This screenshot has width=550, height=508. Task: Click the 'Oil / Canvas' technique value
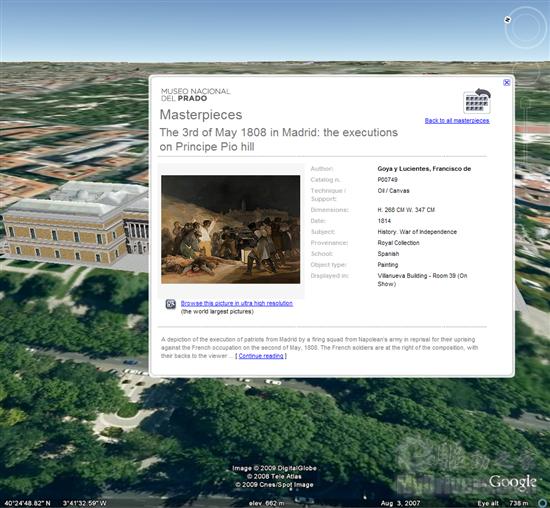coord(393,191)
